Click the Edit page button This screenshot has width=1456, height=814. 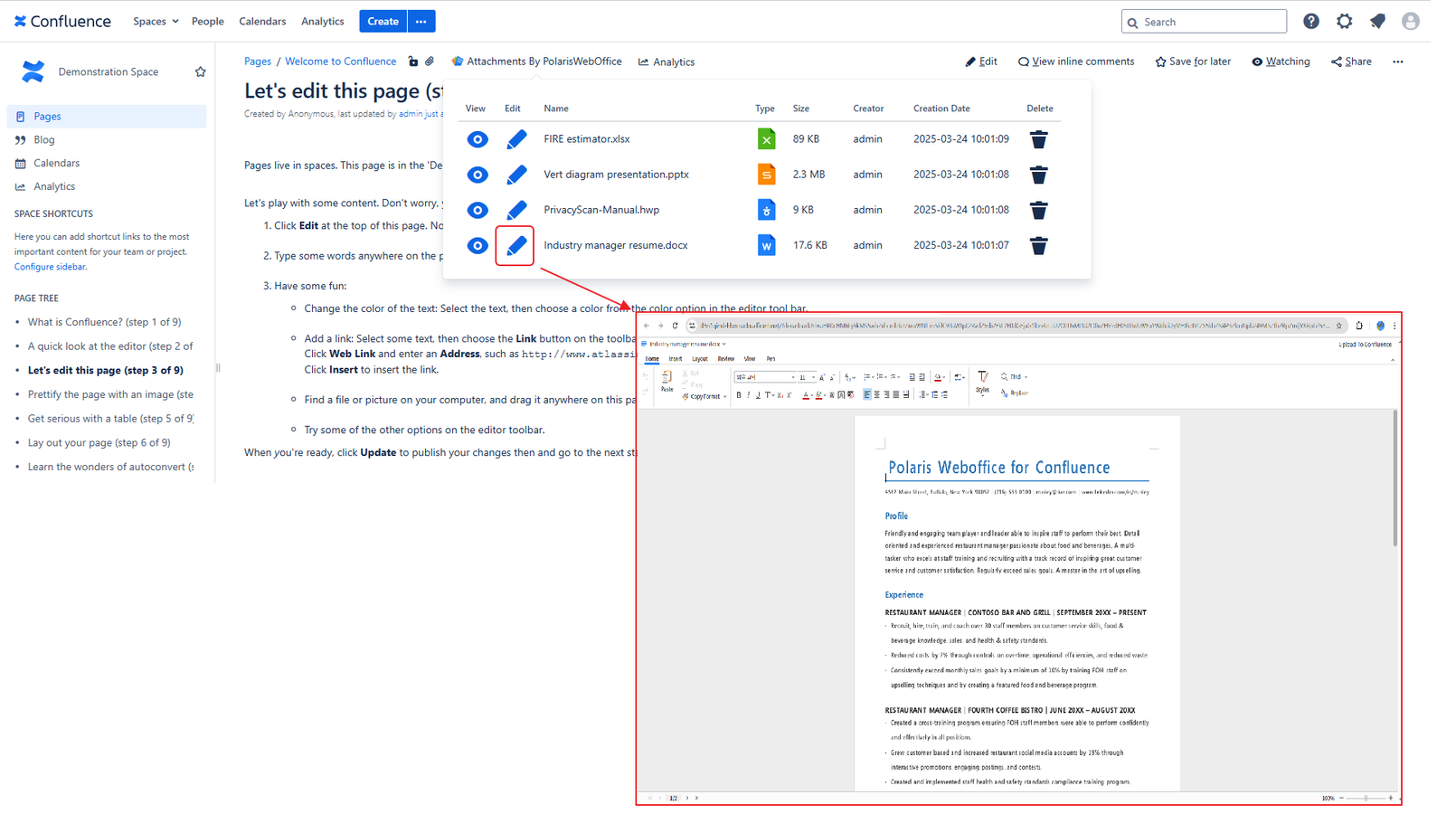[981, 62]
